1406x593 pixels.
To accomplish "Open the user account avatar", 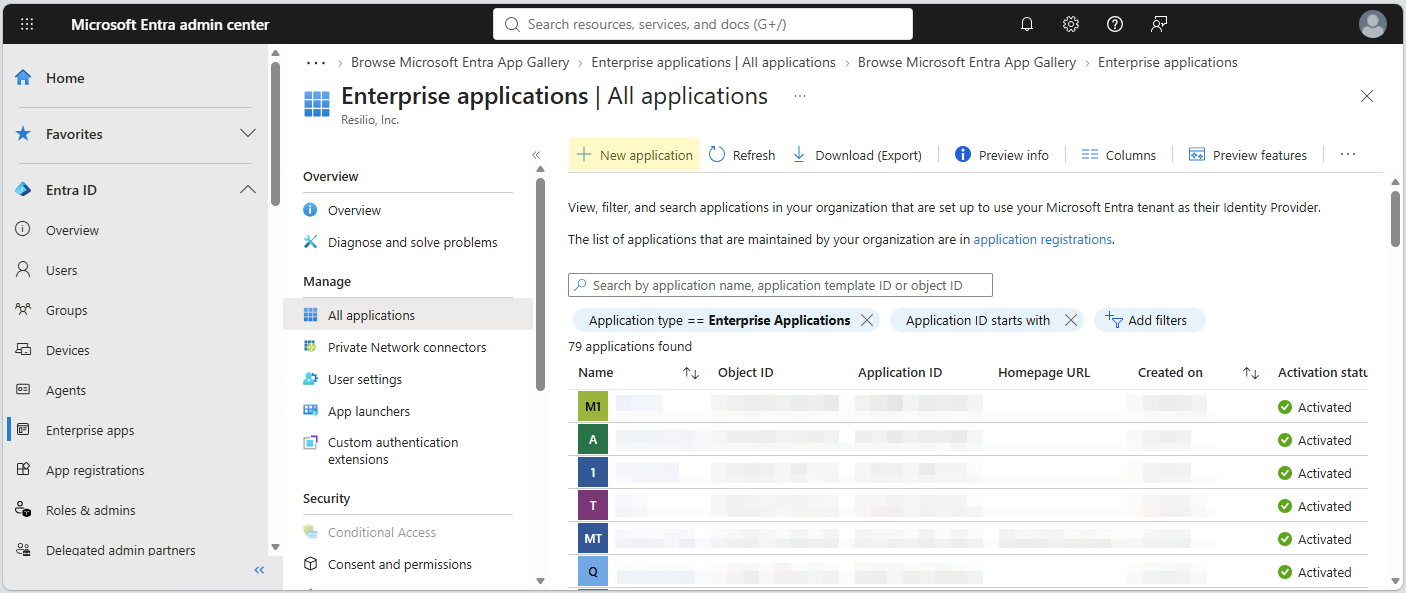I will coord(1373,24).
